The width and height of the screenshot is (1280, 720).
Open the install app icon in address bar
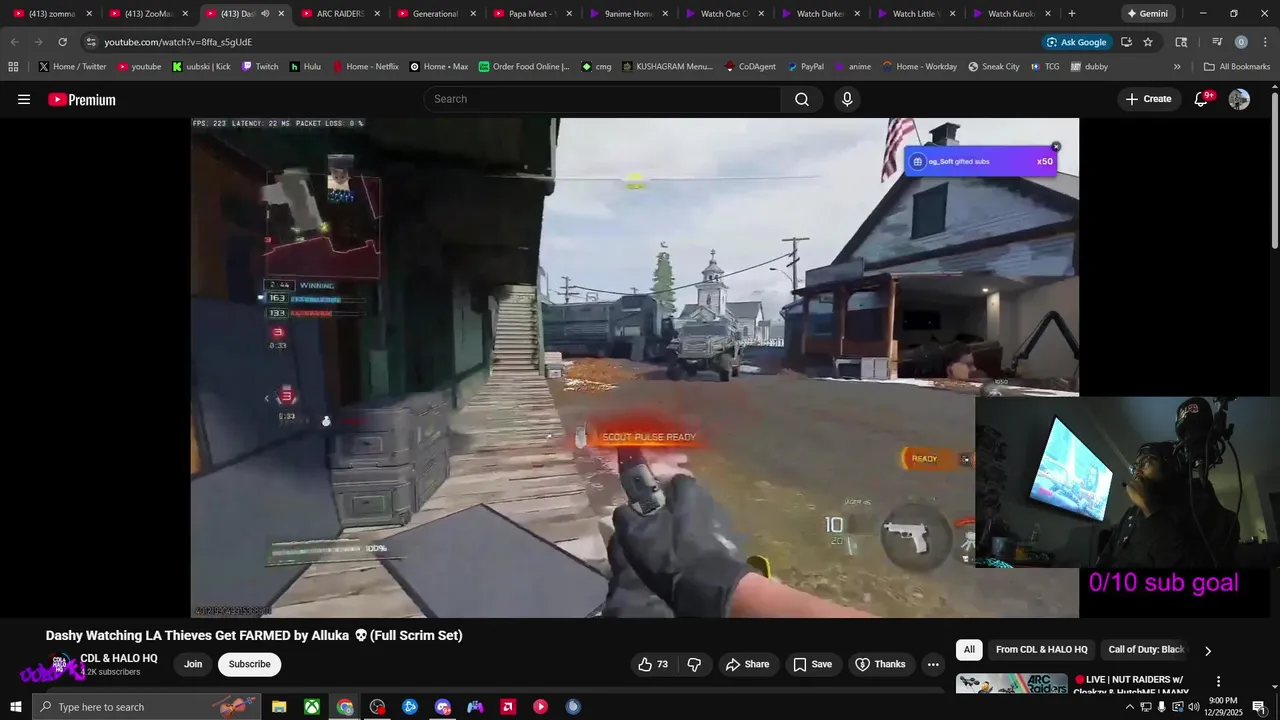1126,42
